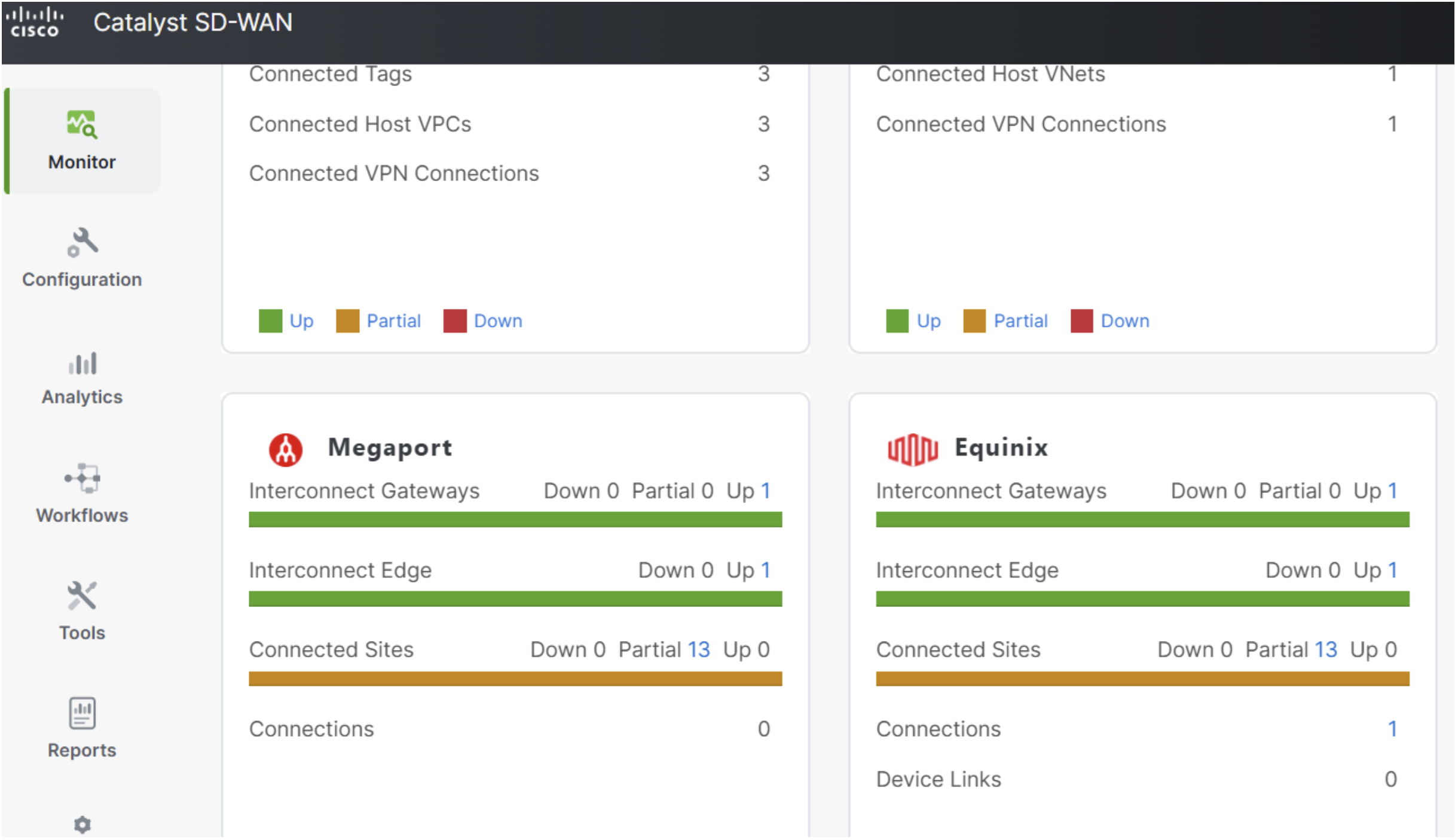Image resolution: width=1455 pixels, height=840 pixels.
Task: Open the Tools icon
Action: pos(82,596)
